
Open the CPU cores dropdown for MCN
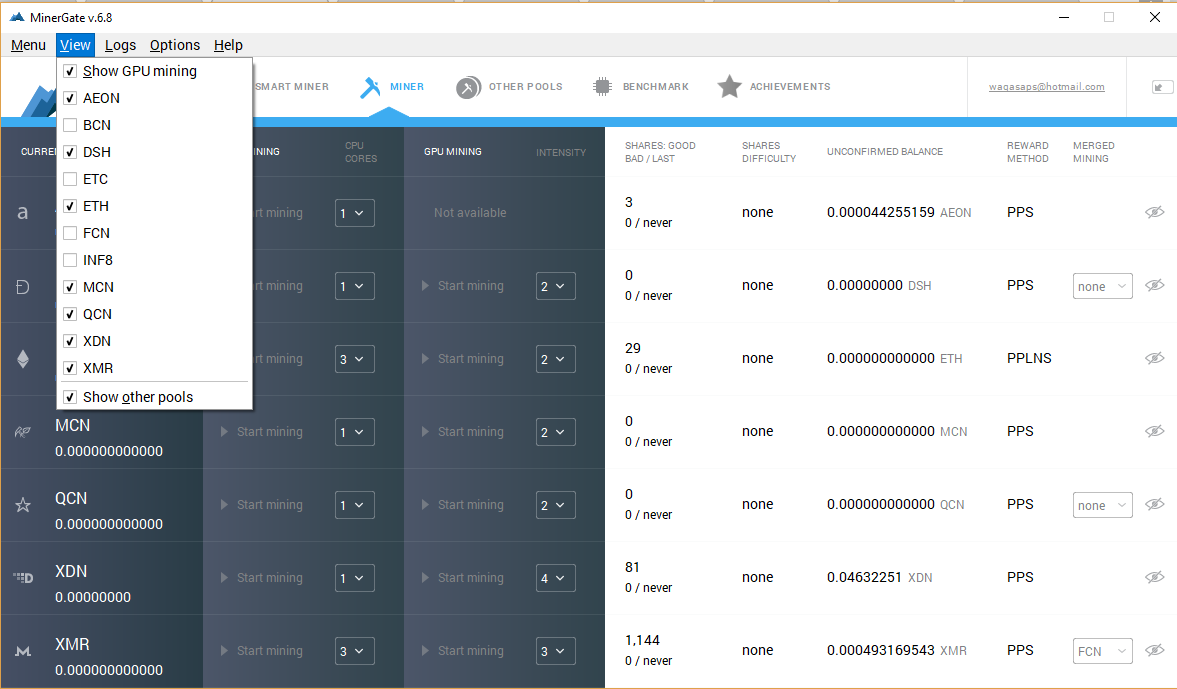tap(354, 432)
